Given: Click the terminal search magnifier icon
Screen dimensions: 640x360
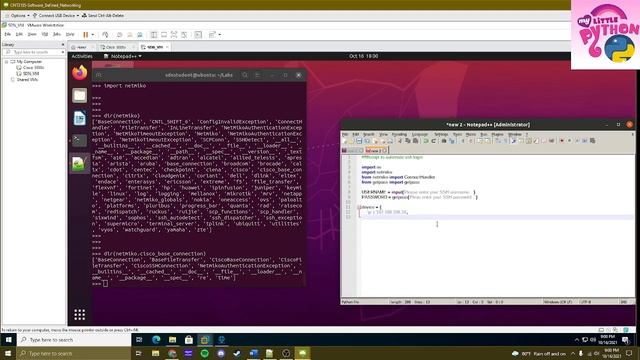Looking at the screenshot, I should coord(244,75).
